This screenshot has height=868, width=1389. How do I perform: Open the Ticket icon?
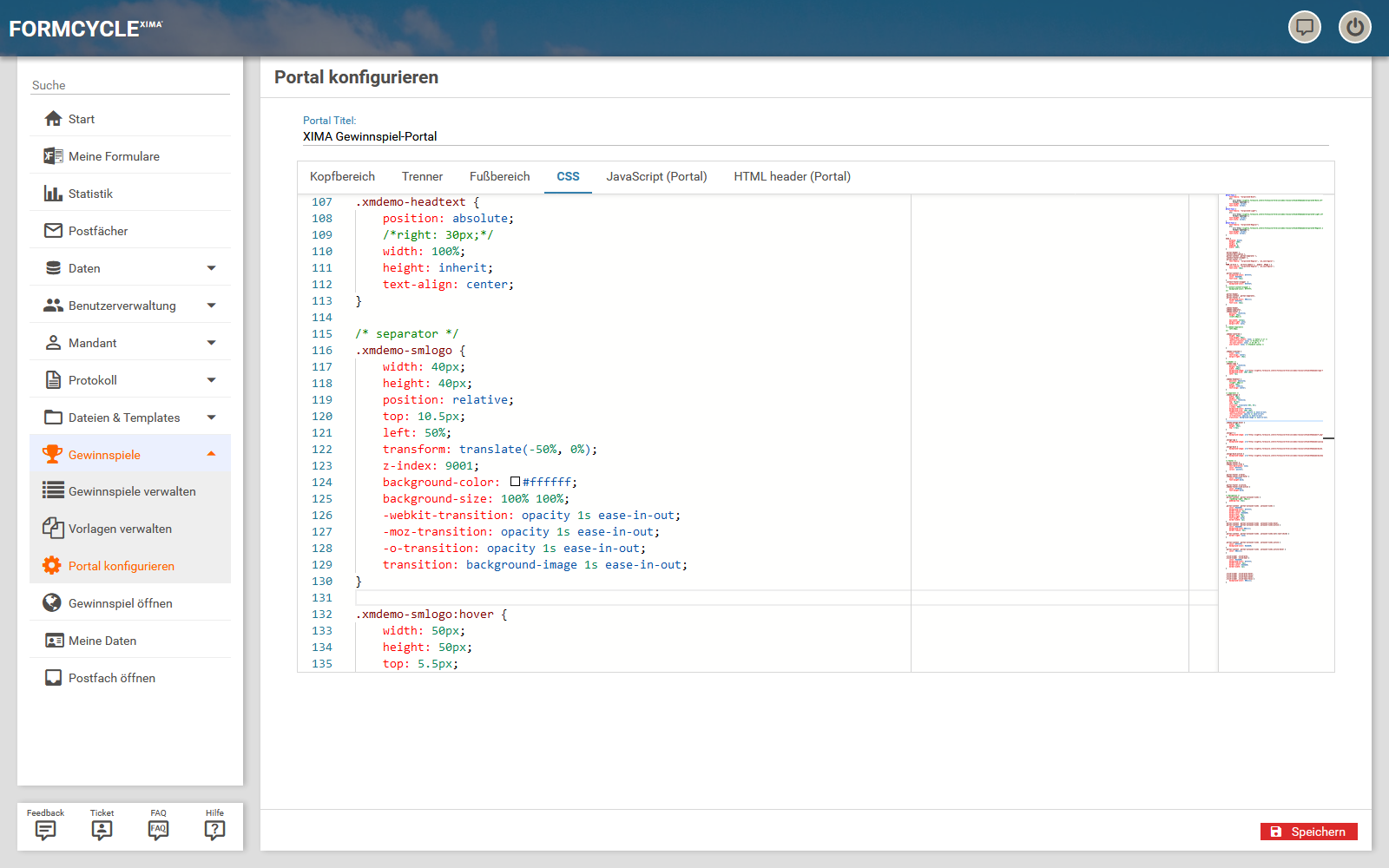tap(102, 831)
